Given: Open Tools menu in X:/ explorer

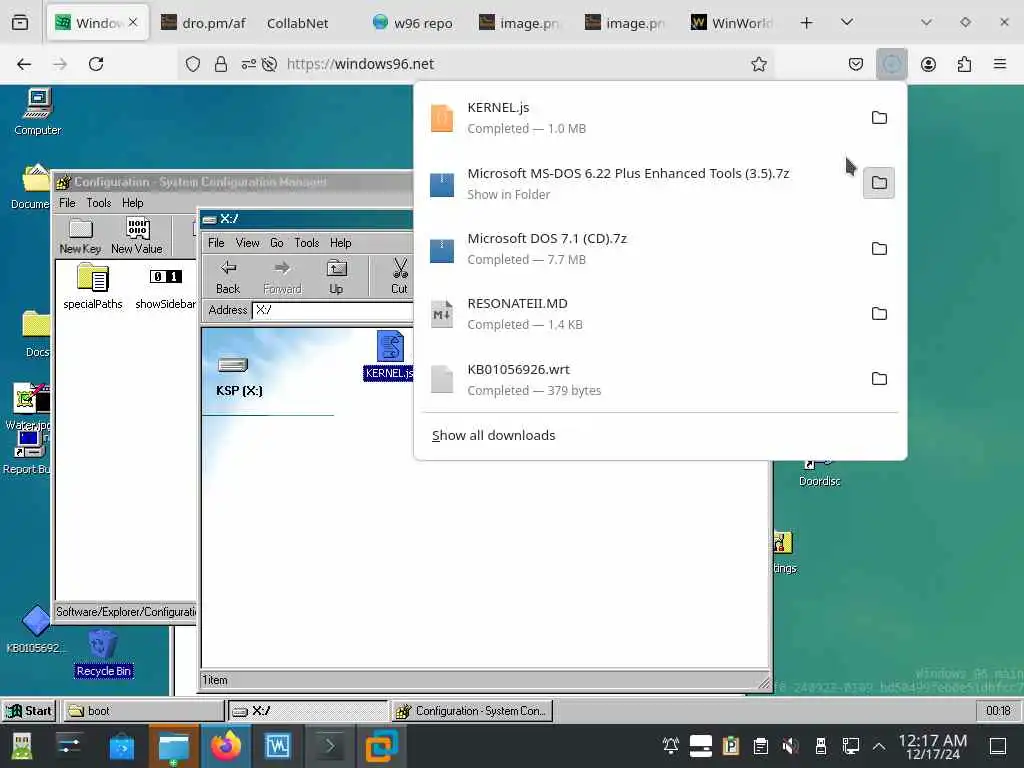Looking at the screenshot, I should pyautogui.click(x=306, y=243).
